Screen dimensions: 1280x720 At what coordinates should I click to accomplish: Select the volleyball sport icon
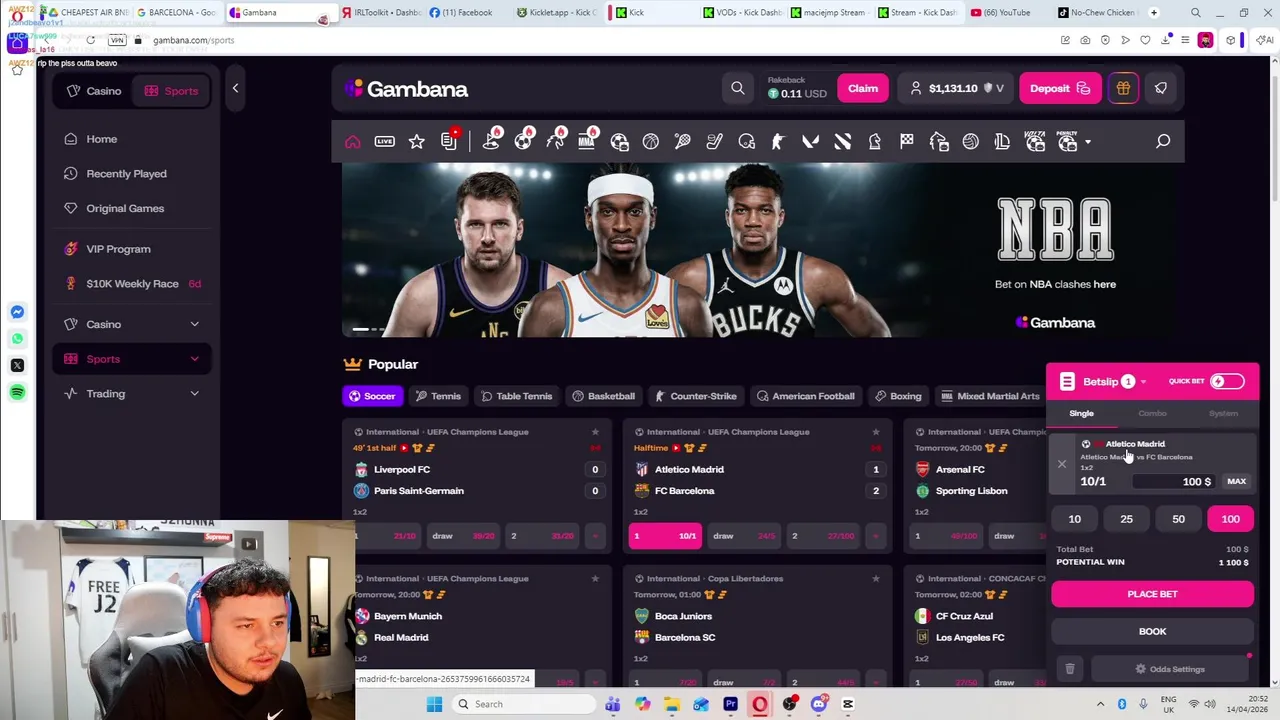point(971,142)
